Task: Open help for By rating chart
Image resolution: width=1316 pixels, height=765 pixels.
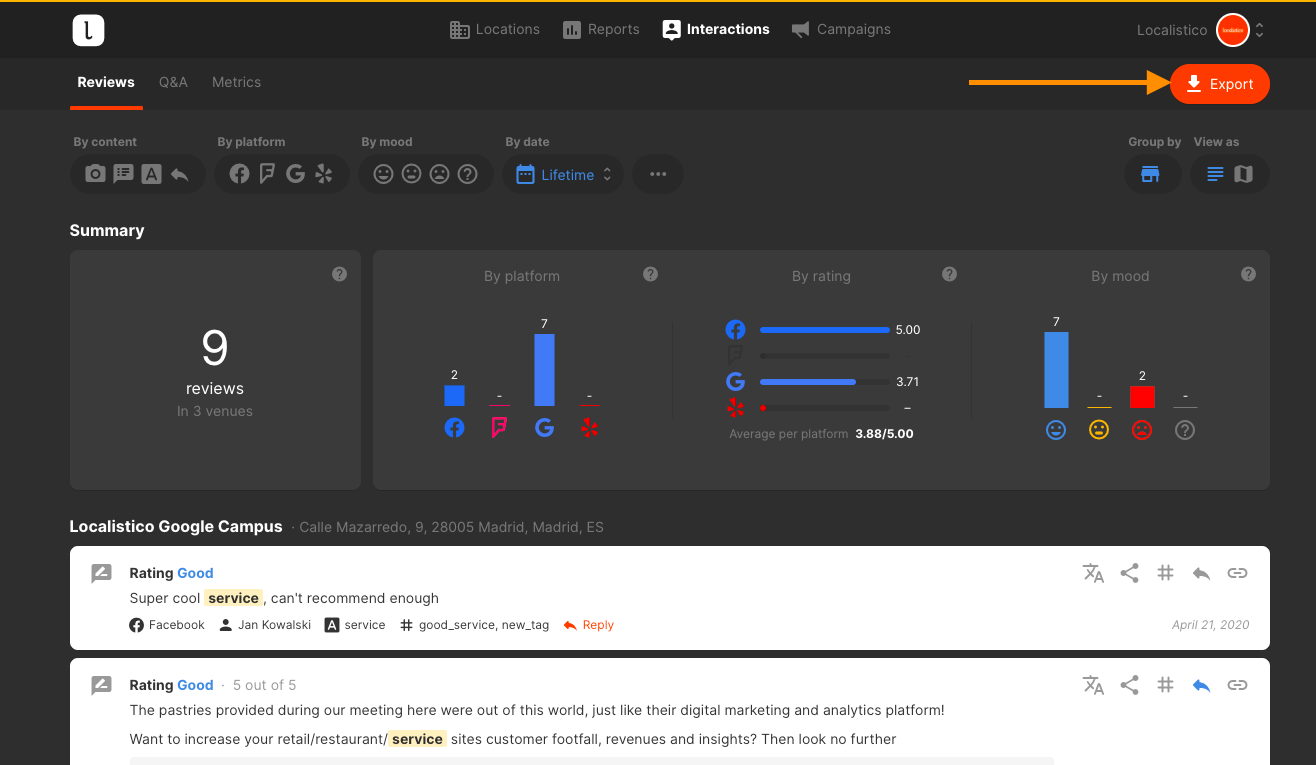Action: pos(950,274)
